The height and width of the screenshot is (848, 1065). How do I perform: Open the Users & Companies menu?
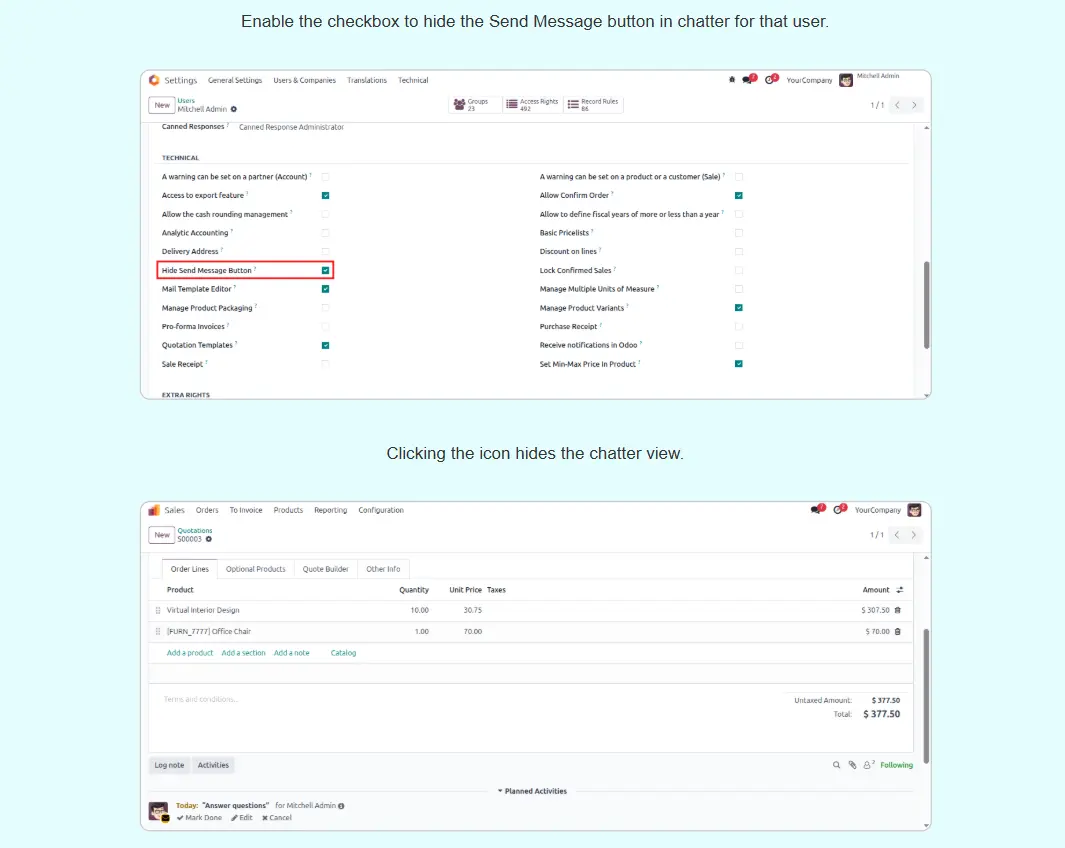click(304, 80)
